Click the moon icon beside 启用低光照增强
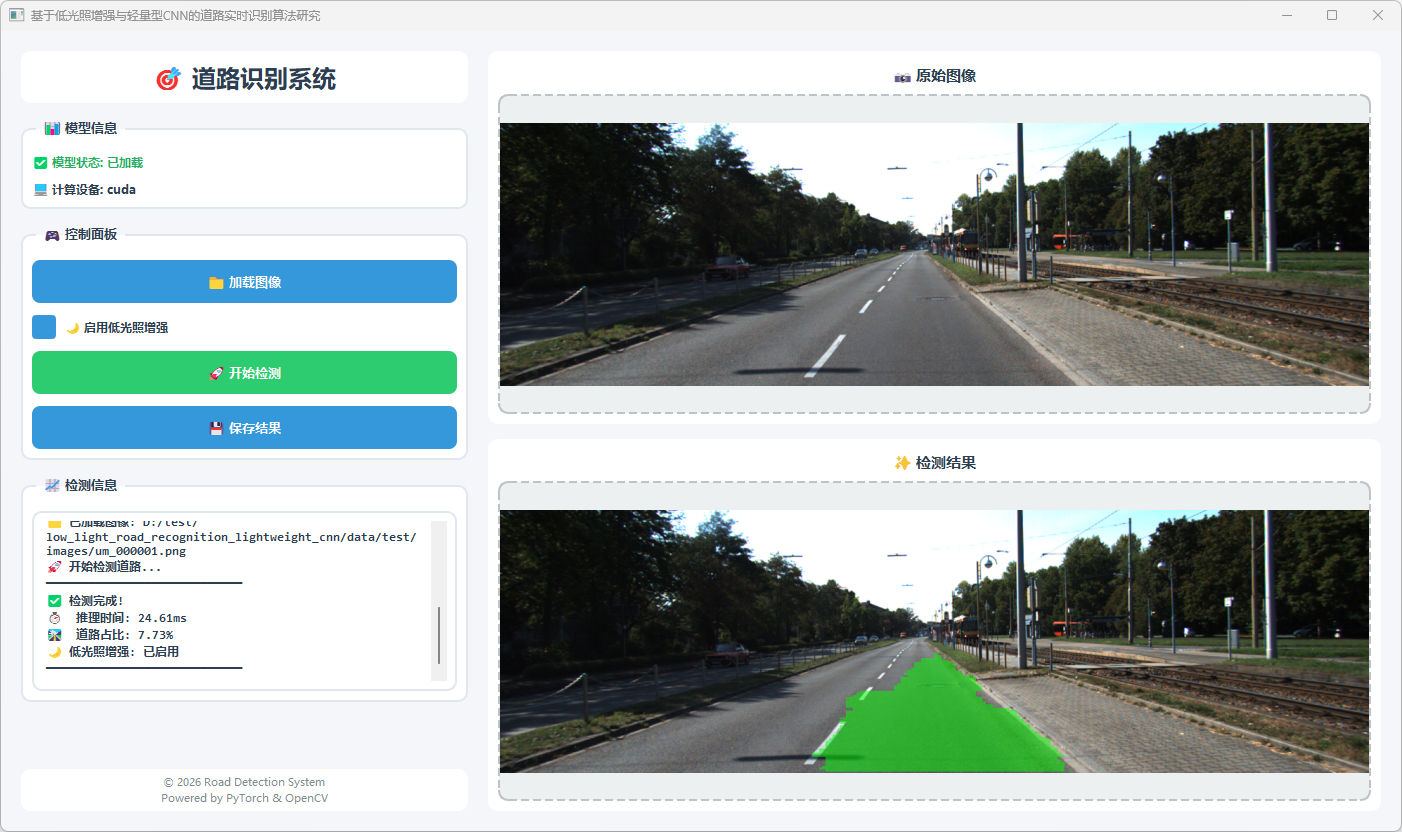The width and height of the screenshot is (1402, 832). [73, 328]
